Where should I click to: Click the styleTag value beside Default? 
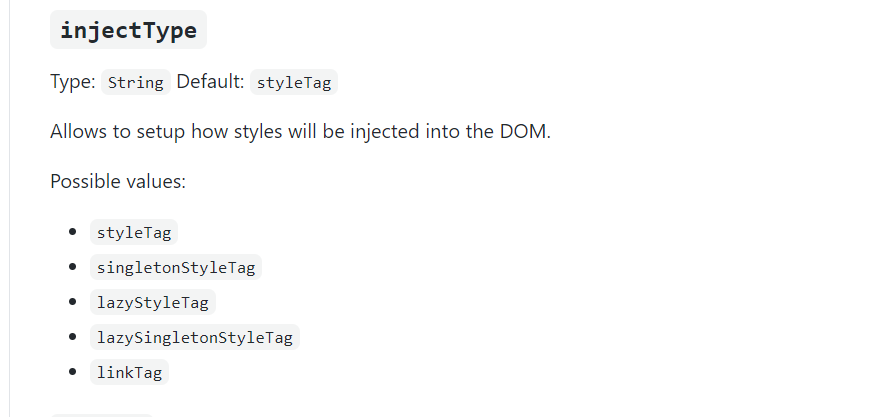click(293, 83)
